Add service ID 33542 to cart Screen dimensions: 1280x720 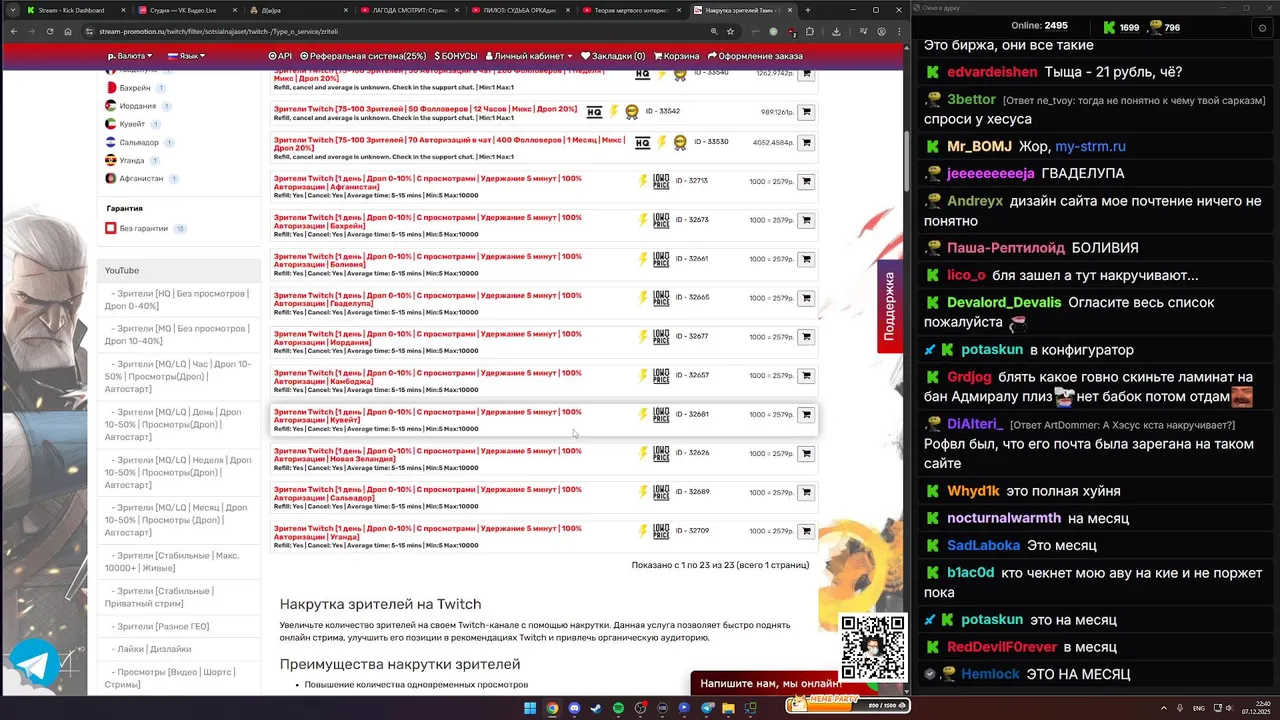pyautogui.click(x=806, y=112)
